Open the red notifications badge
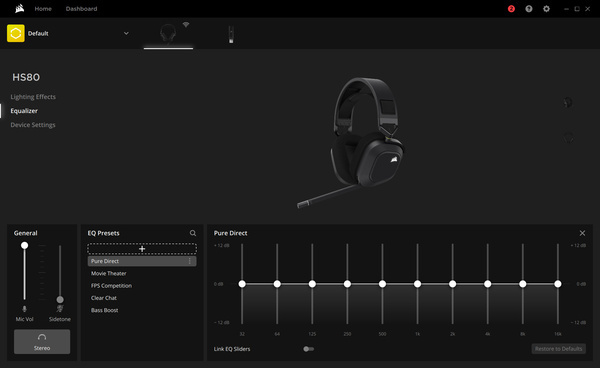Viewport: 600px width, 368px height. click(511, 9)
